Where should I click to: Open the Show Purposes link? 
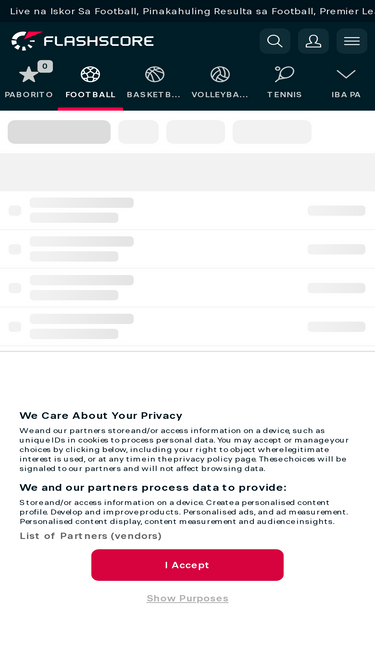(x=188, y=599)
